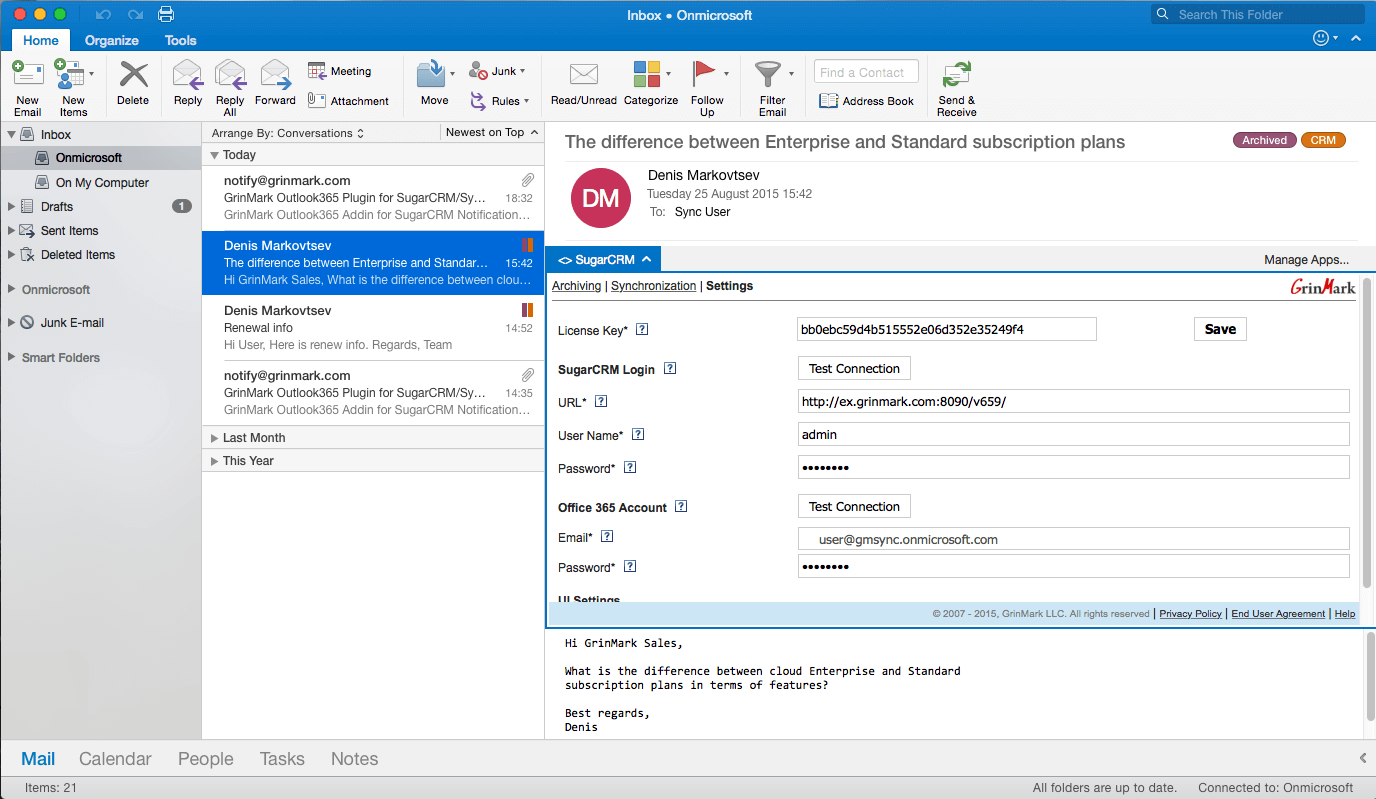
Task: Expand the Drafts folder
Action: click(12, 207)
